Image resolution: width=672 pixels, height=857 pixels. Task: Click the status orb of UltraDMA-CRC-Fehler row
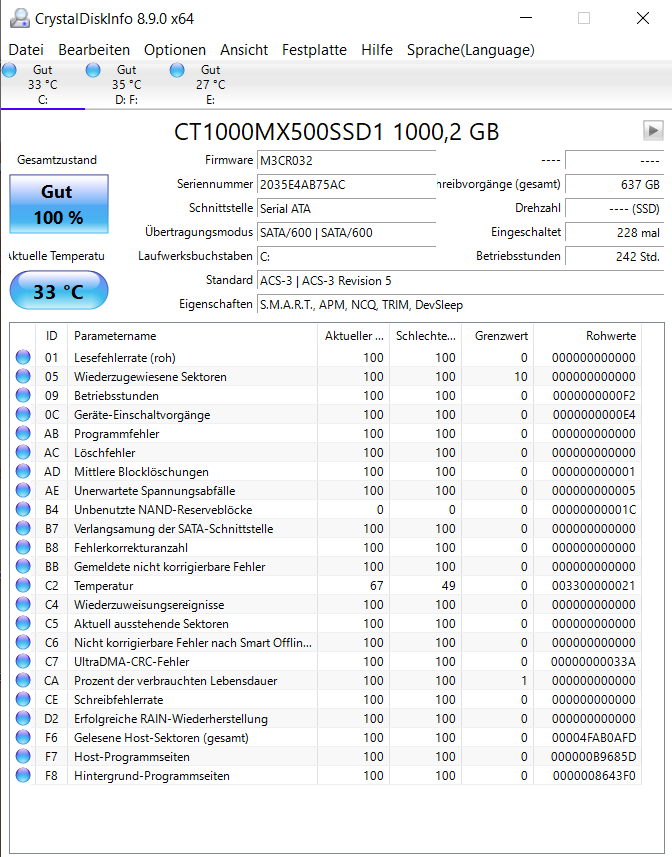click(23, 661)
